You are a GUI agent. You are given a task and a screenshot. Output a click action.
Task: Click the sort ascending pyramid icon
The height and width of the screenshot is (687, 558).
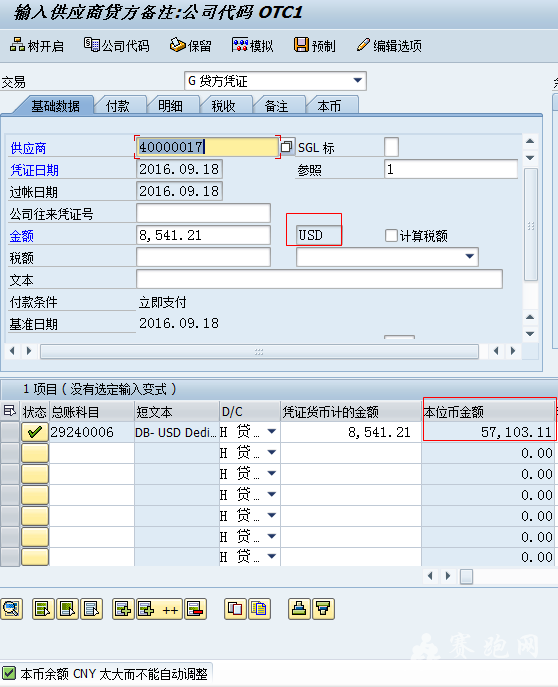click(299, 609)
